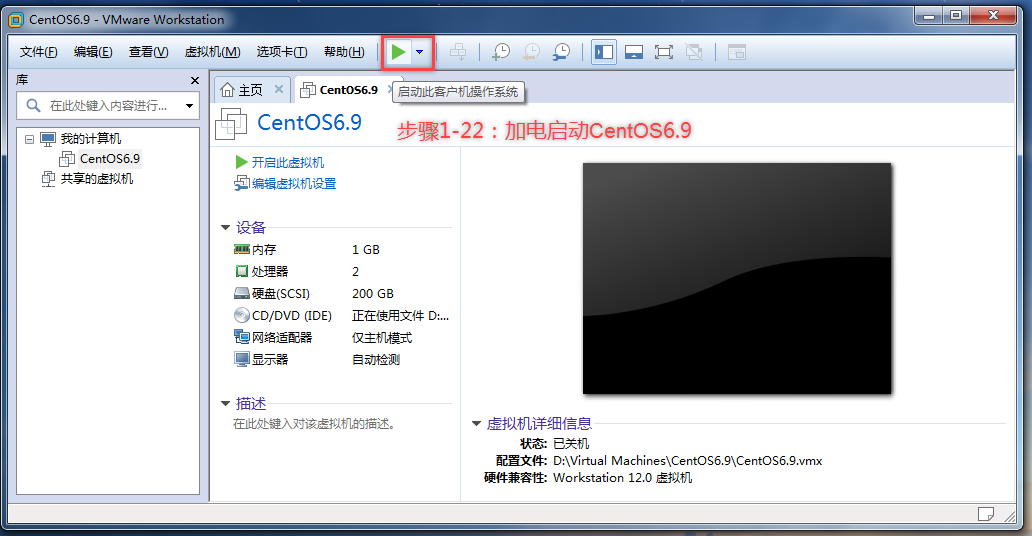This screenshot has height=536, width=1032.
Task: Open the 编辑(E) menu
Action: (93, 52)
